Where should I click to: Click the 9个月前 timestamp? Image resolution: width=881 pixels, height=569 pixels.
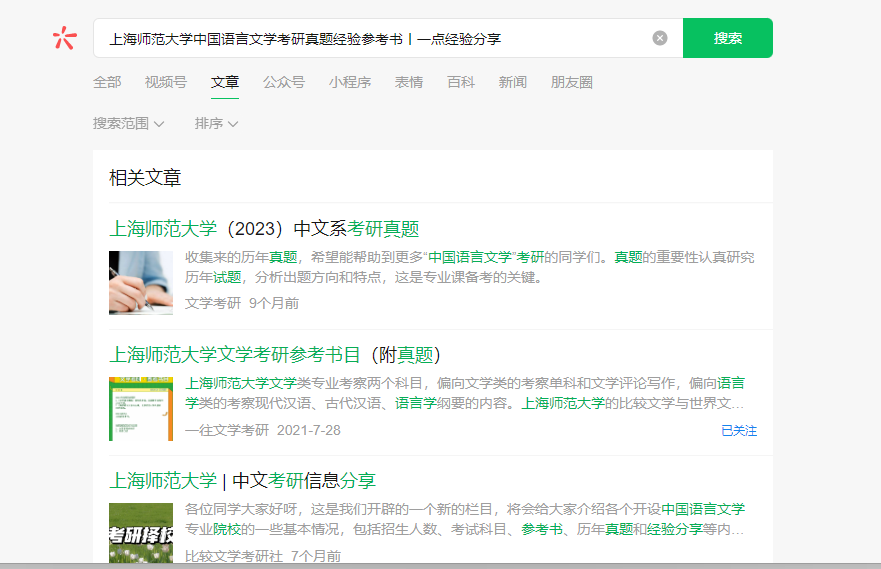click(274, 303)
